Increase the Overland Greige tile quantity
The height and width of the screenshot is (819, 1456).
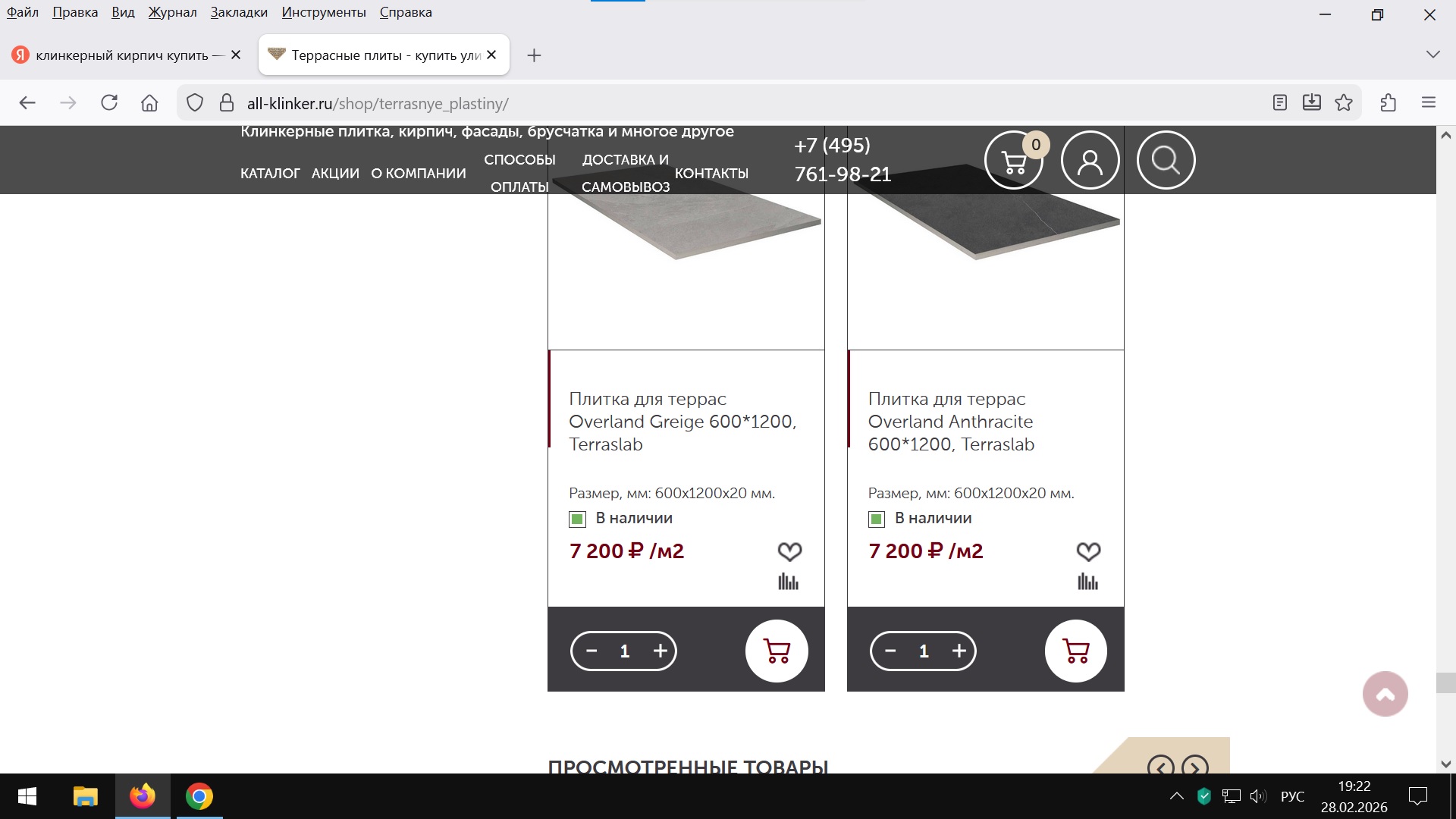click(x=660, y=651)
